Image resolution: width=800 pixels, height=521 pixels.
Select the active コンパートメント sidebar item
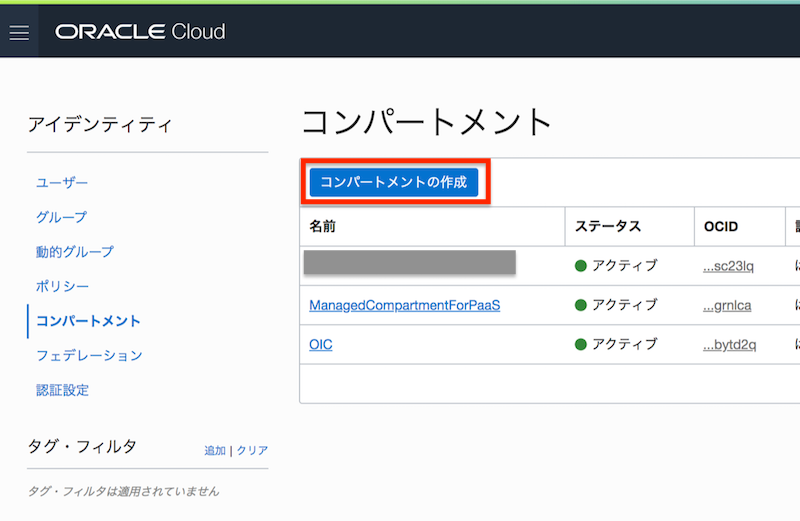point(88,321)
